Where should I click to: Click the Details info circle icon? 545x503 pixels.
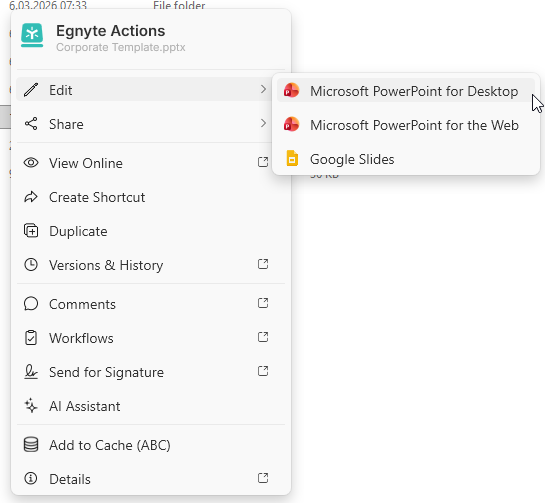click(x=31, y=479)
